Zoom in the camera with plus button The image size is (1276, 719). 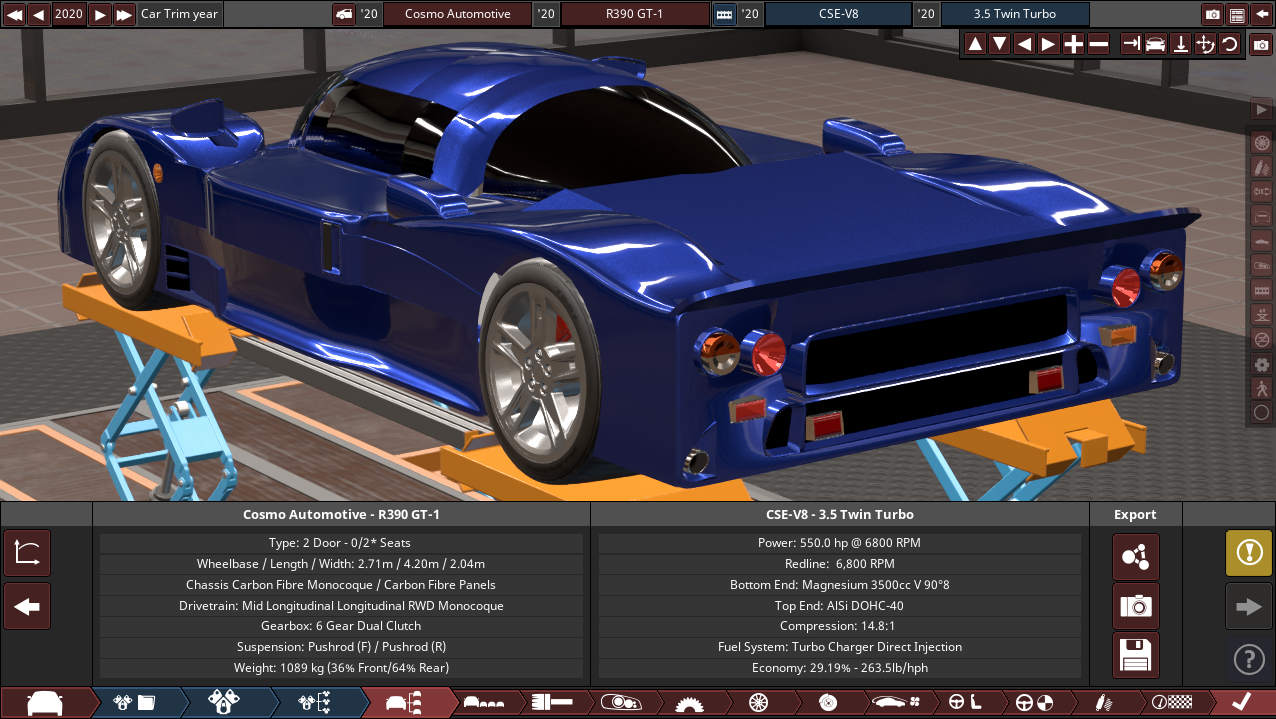point(1073,44)
